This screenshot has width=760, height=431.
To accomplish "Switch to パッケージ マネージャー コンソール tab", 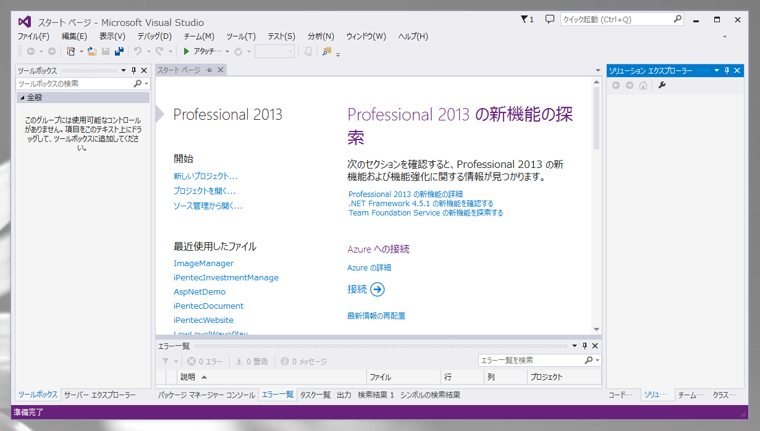I will pos(206,395).
